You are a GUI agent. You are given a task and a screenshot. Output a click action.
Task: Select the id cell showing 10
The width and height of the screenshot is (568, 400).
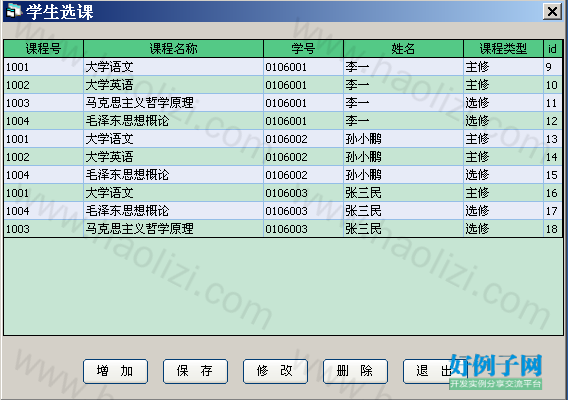coord(553,85)
